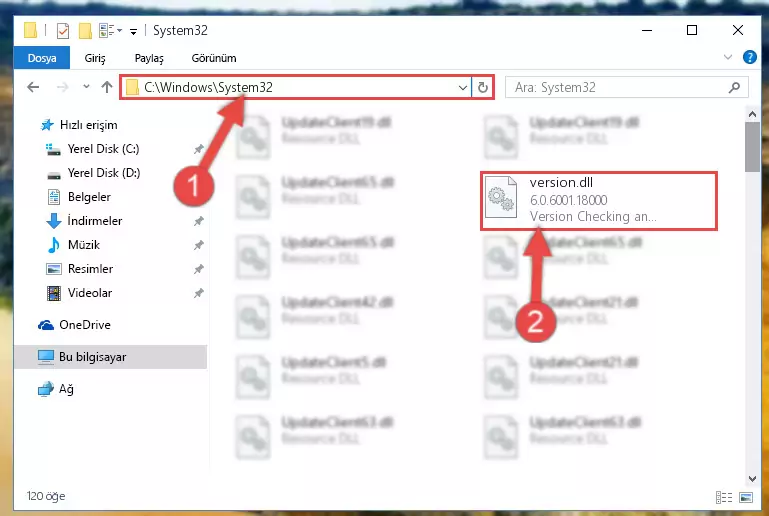Customize Quick Access Toolbar dropdown
Image resolution: width=769 pixels, height=516 pixels.
coord(133,32)
